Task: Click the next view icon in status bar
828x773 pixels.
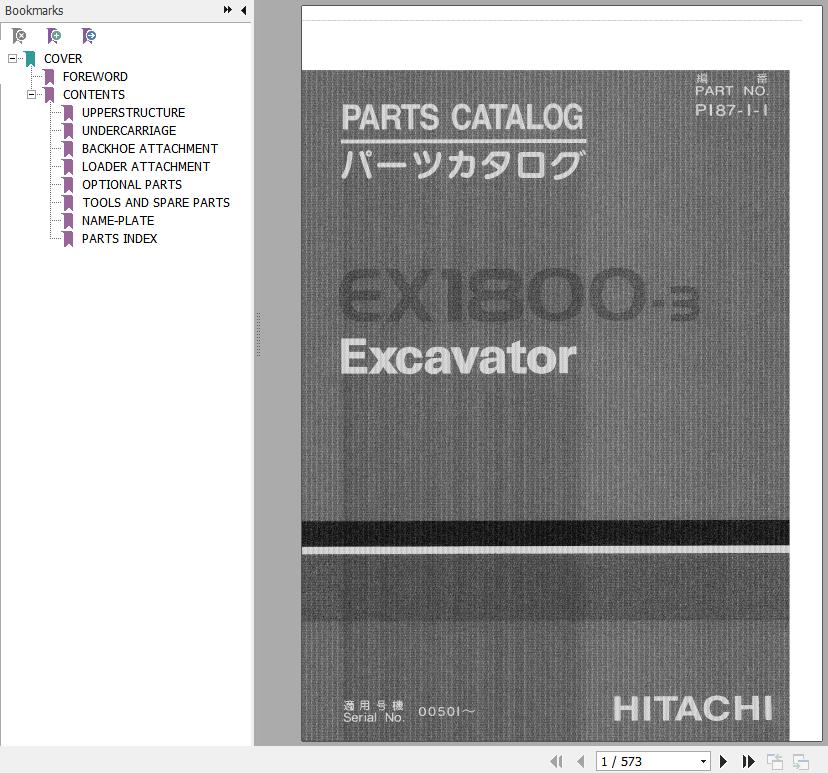Action: coord(801,761)
